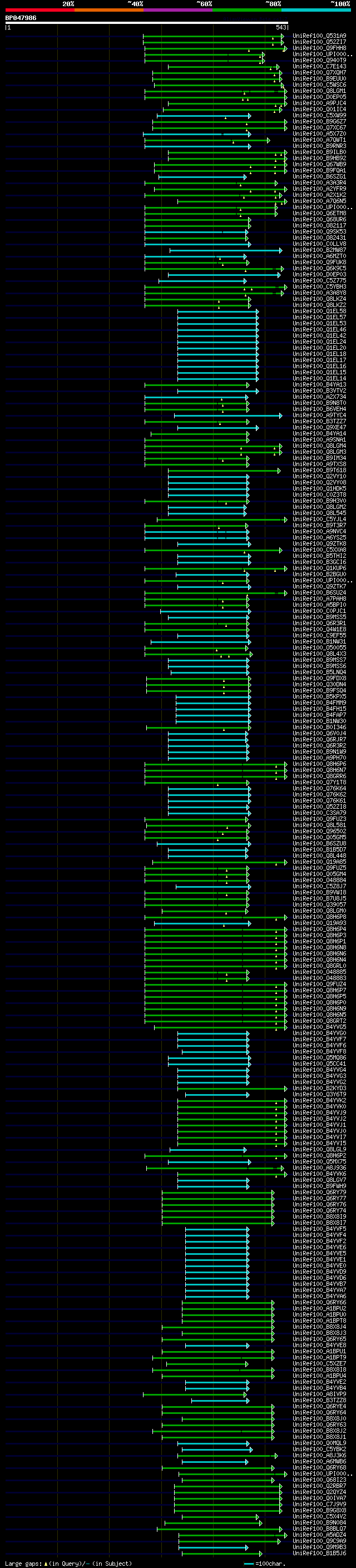Select the label UniRef100_A9TYC4
This screenshot has height=1568, width=356.
pos(319,415)
